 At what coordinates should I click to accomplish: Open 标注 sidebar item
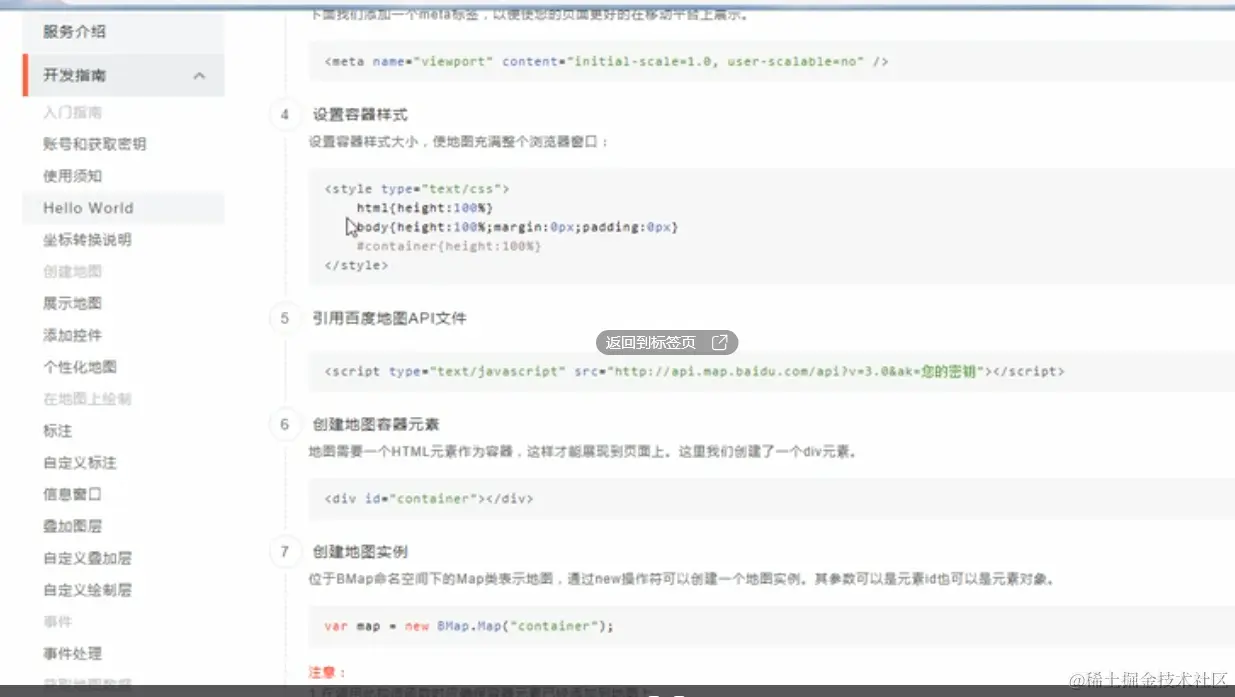point(57,430)
